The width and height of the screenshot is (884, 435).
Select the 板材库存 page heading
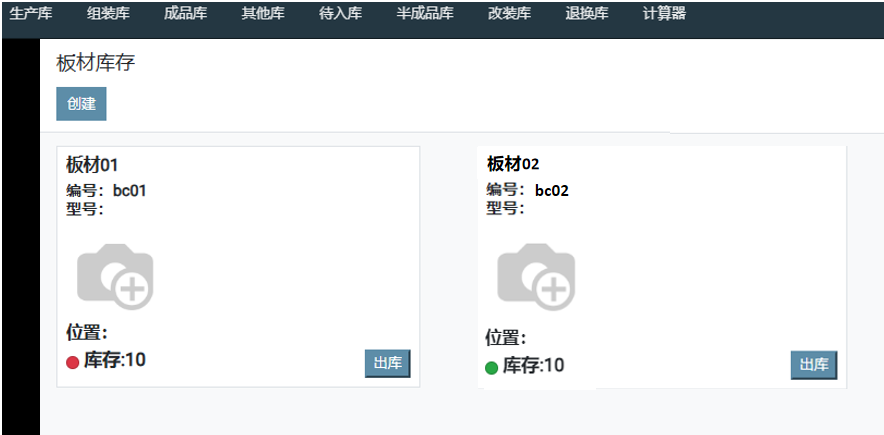[95, 63]
